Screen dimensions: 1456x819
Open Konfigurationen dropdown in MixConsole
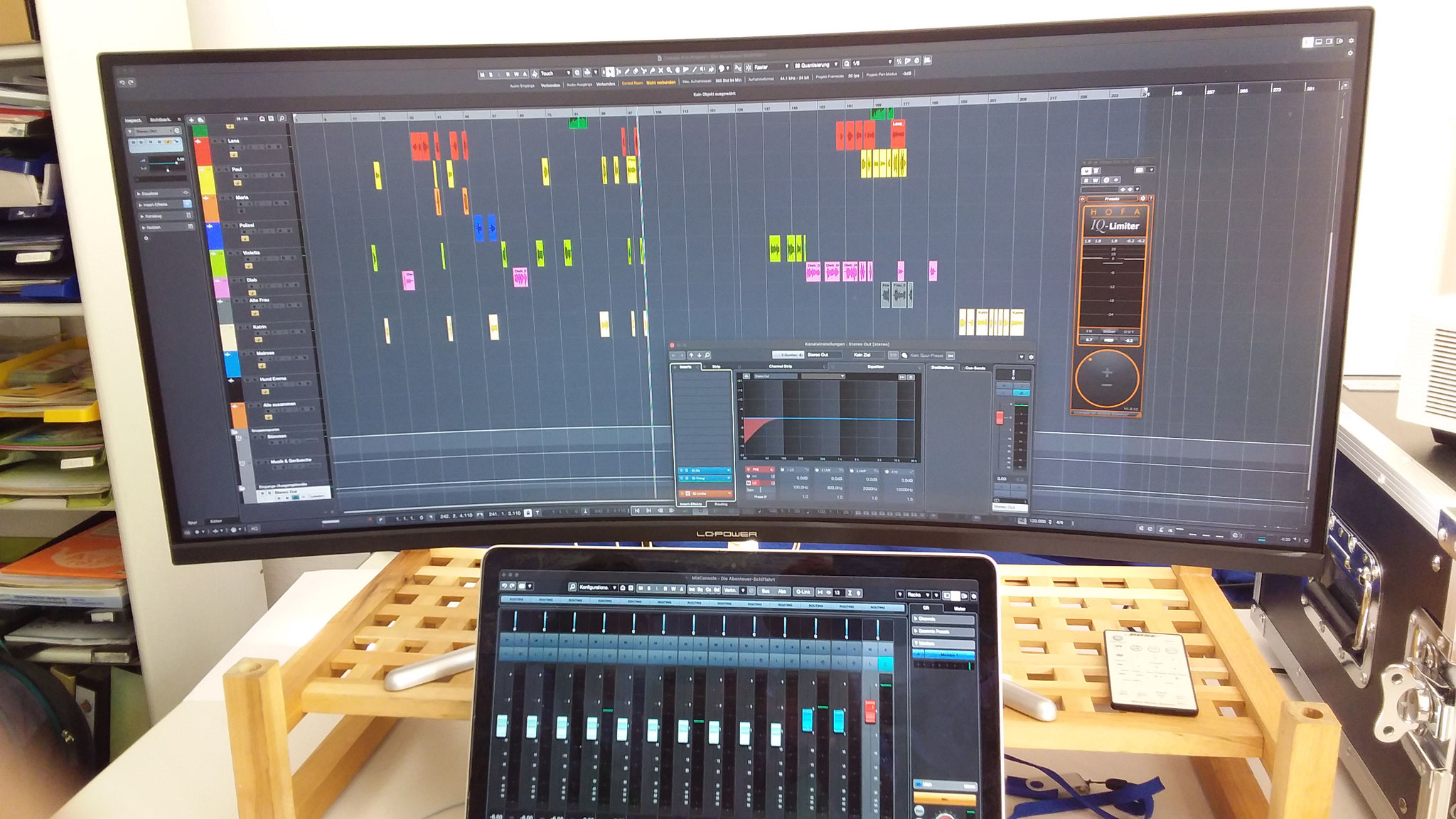tap(598, 587)
